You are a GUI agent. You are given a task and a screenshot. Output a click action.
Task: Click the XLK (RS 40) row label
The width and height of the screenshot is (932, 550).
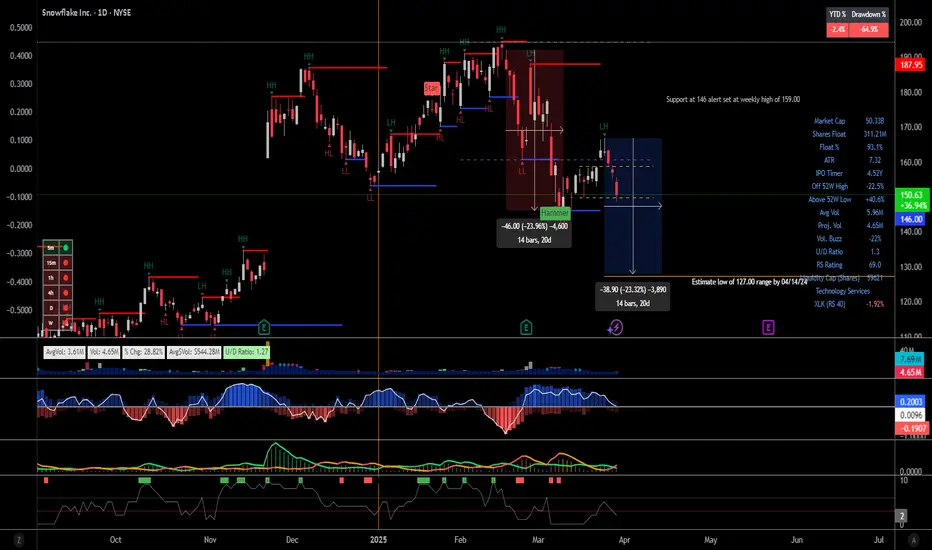829,304
